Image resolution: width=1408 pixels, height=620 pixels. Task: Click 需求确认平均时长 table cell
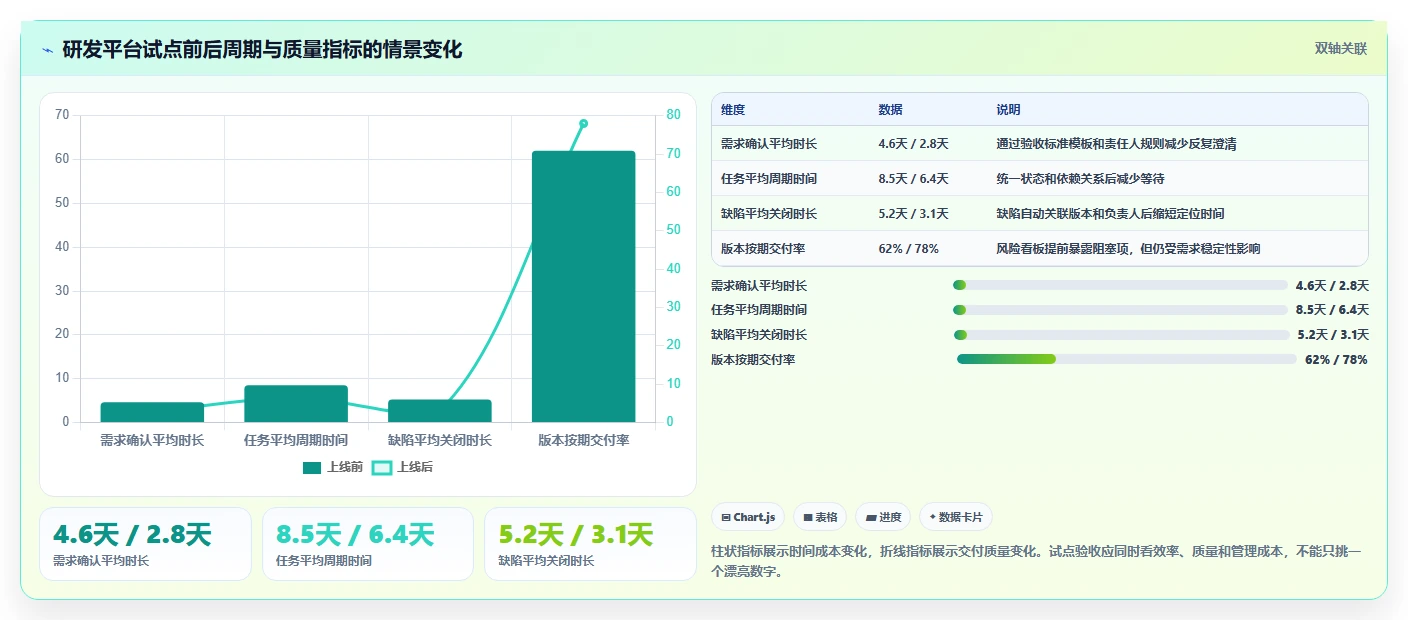pyautogui.click(x=769, y=144)
